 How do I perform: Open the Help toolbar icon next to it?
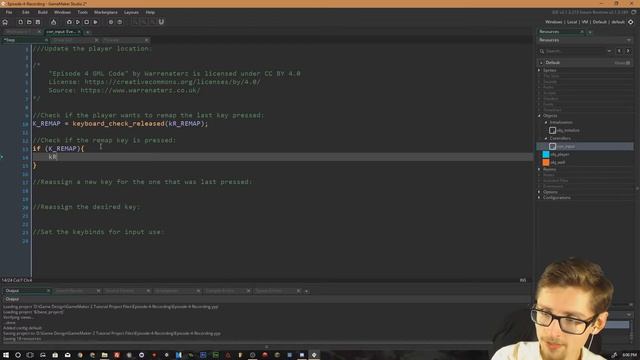120,22
